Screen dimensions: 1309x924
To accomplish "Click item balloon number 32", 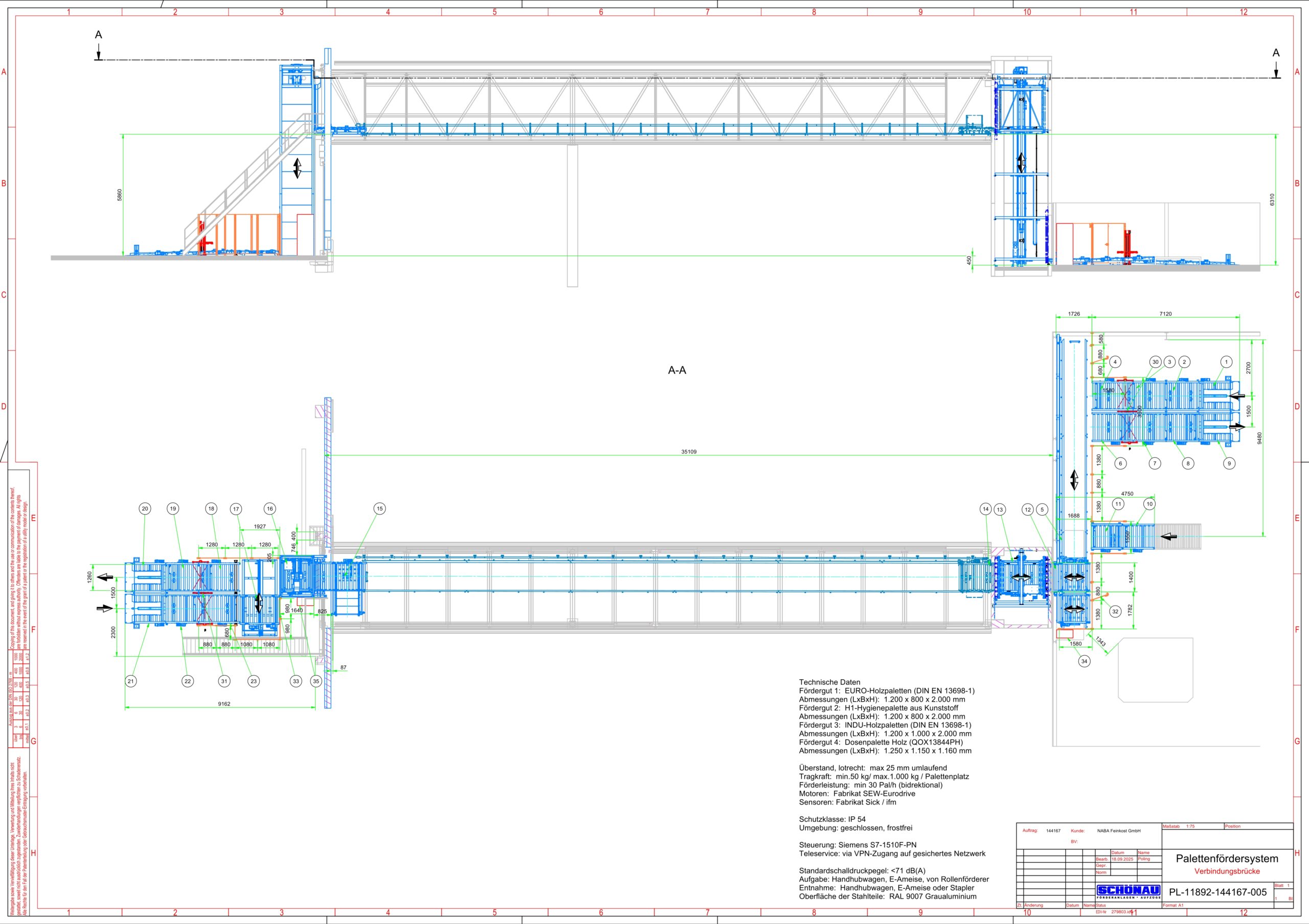I will (1115, 611).
